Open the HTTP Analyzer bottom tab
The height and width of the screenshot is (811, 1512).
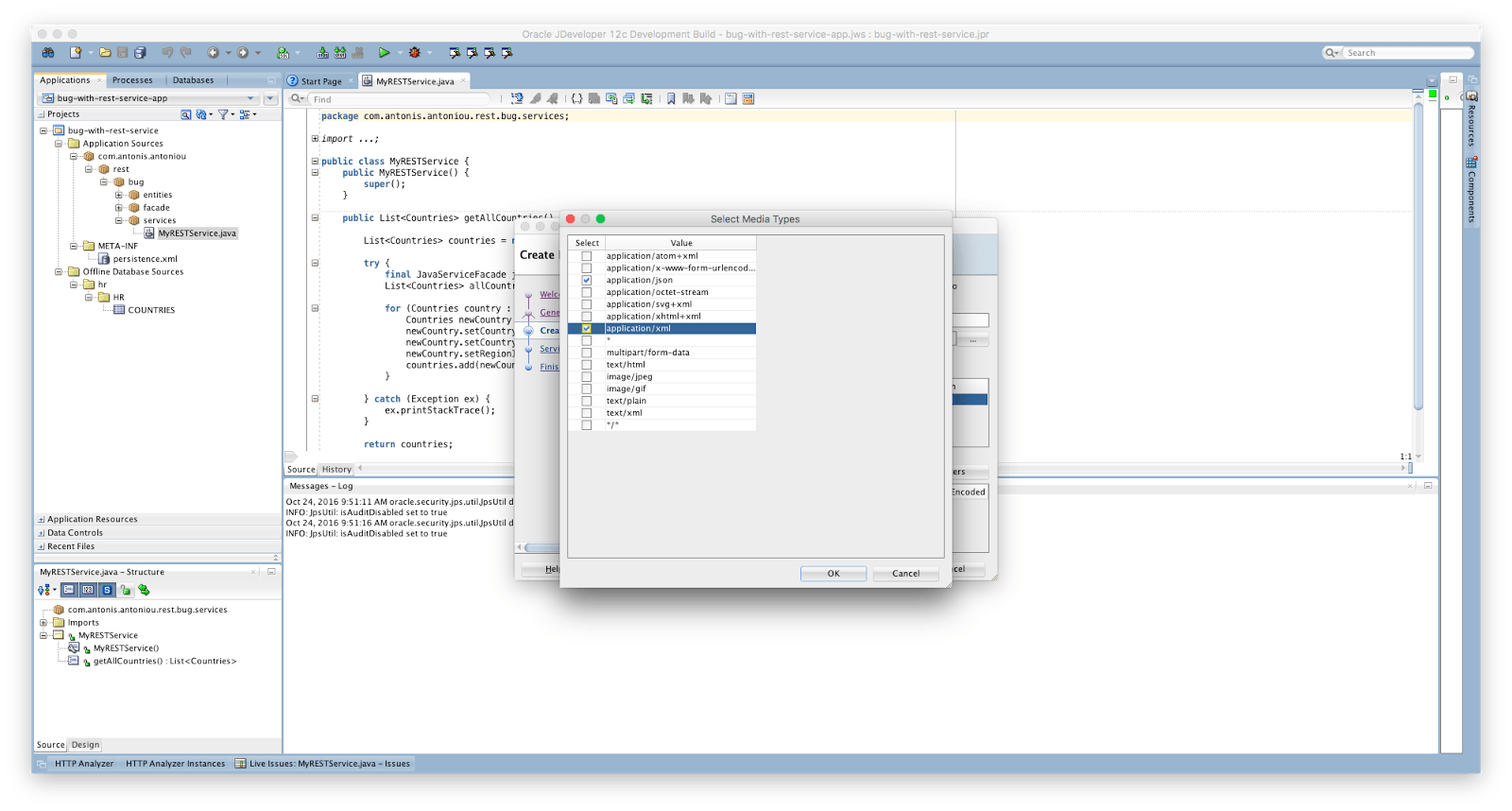click(83, 764)
